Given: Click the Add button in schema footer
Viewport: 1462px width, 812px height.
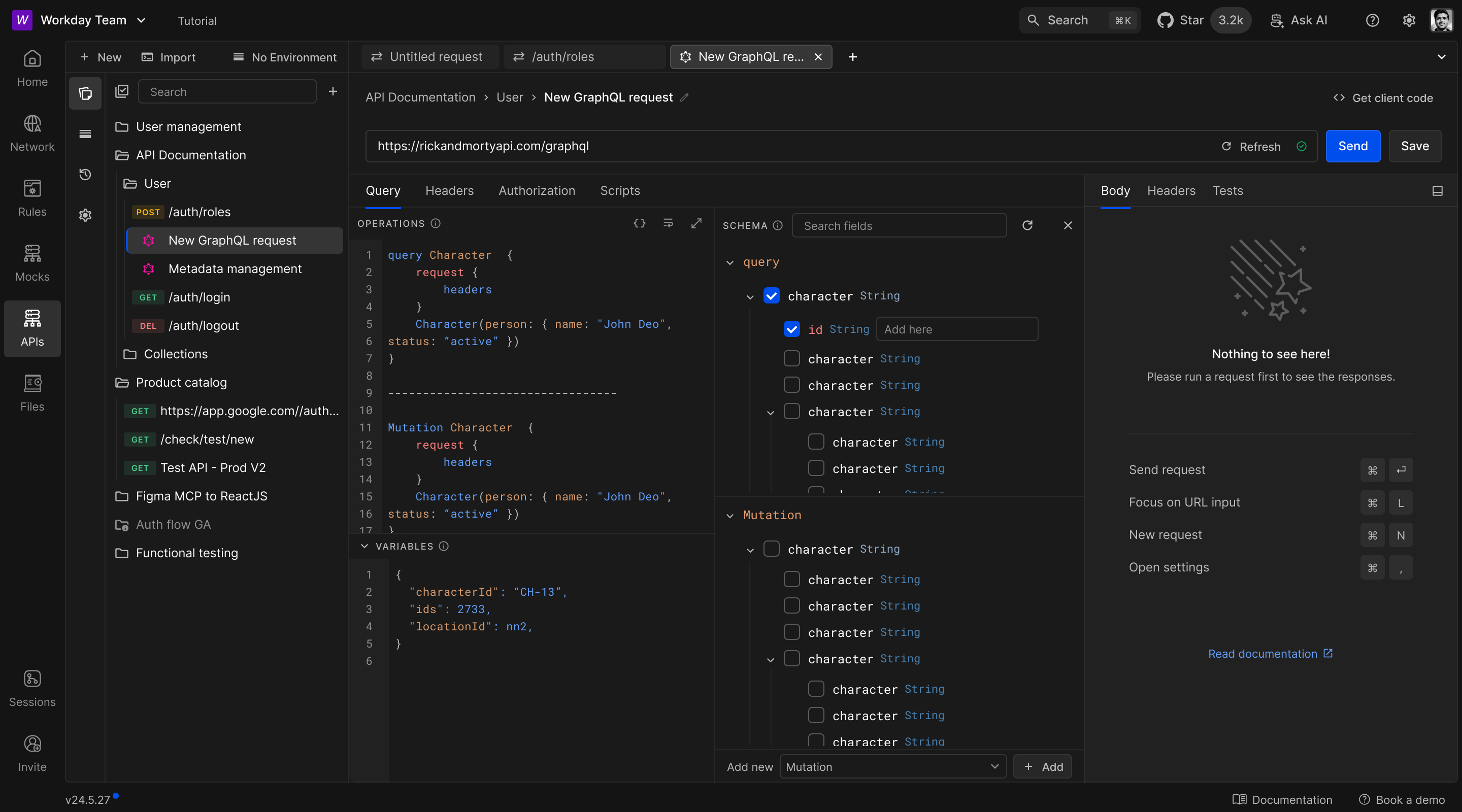Looking at the screenshot, I should [x=1043, y=767].
